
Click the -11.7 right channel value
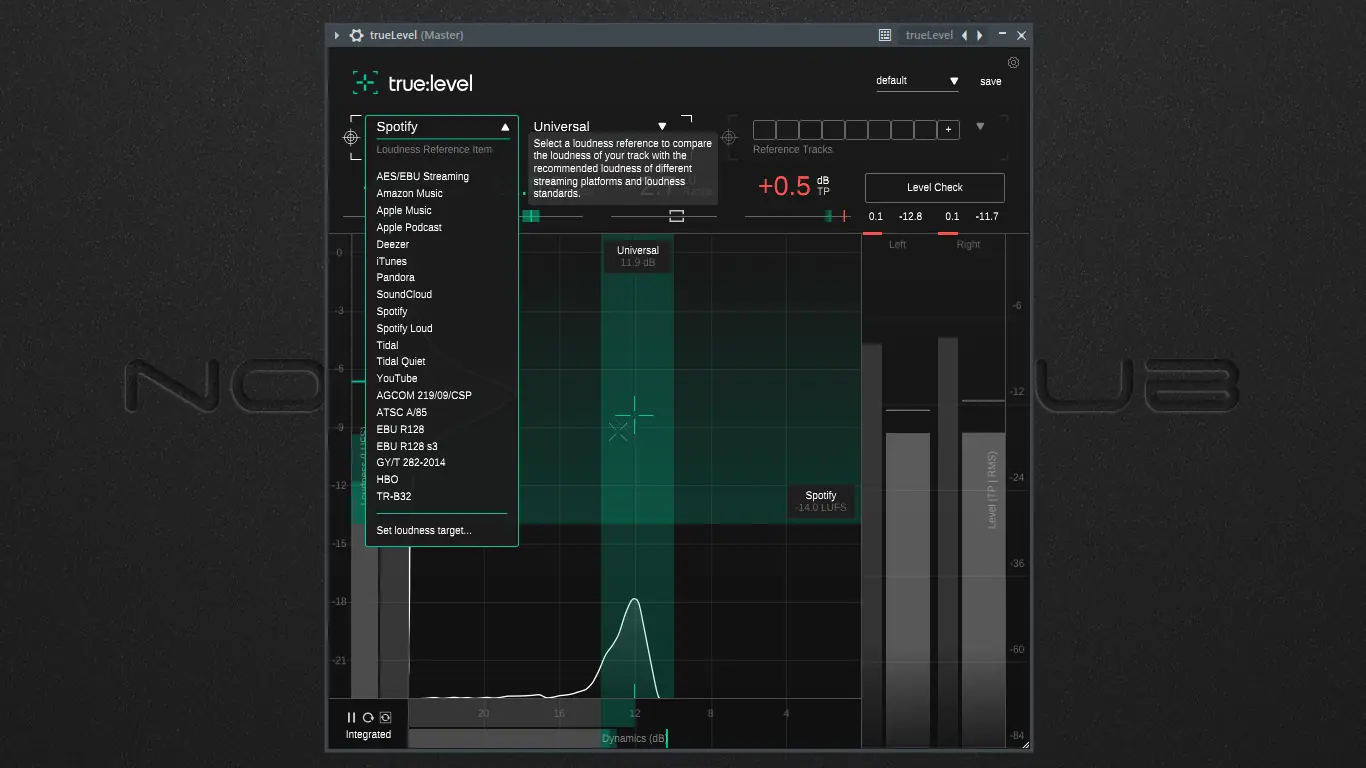[x=987, y=217]
